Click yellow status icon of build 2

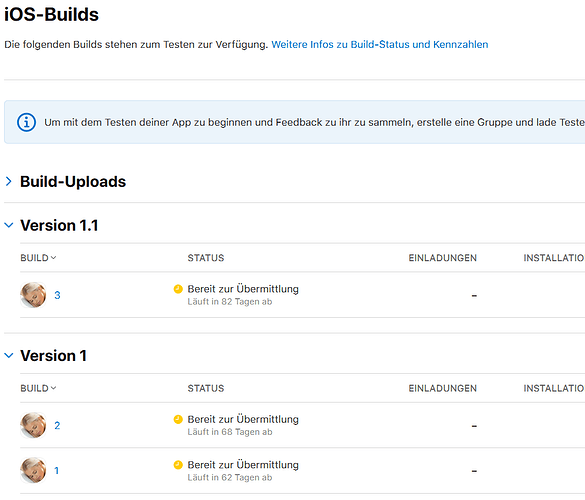(178, 419)
